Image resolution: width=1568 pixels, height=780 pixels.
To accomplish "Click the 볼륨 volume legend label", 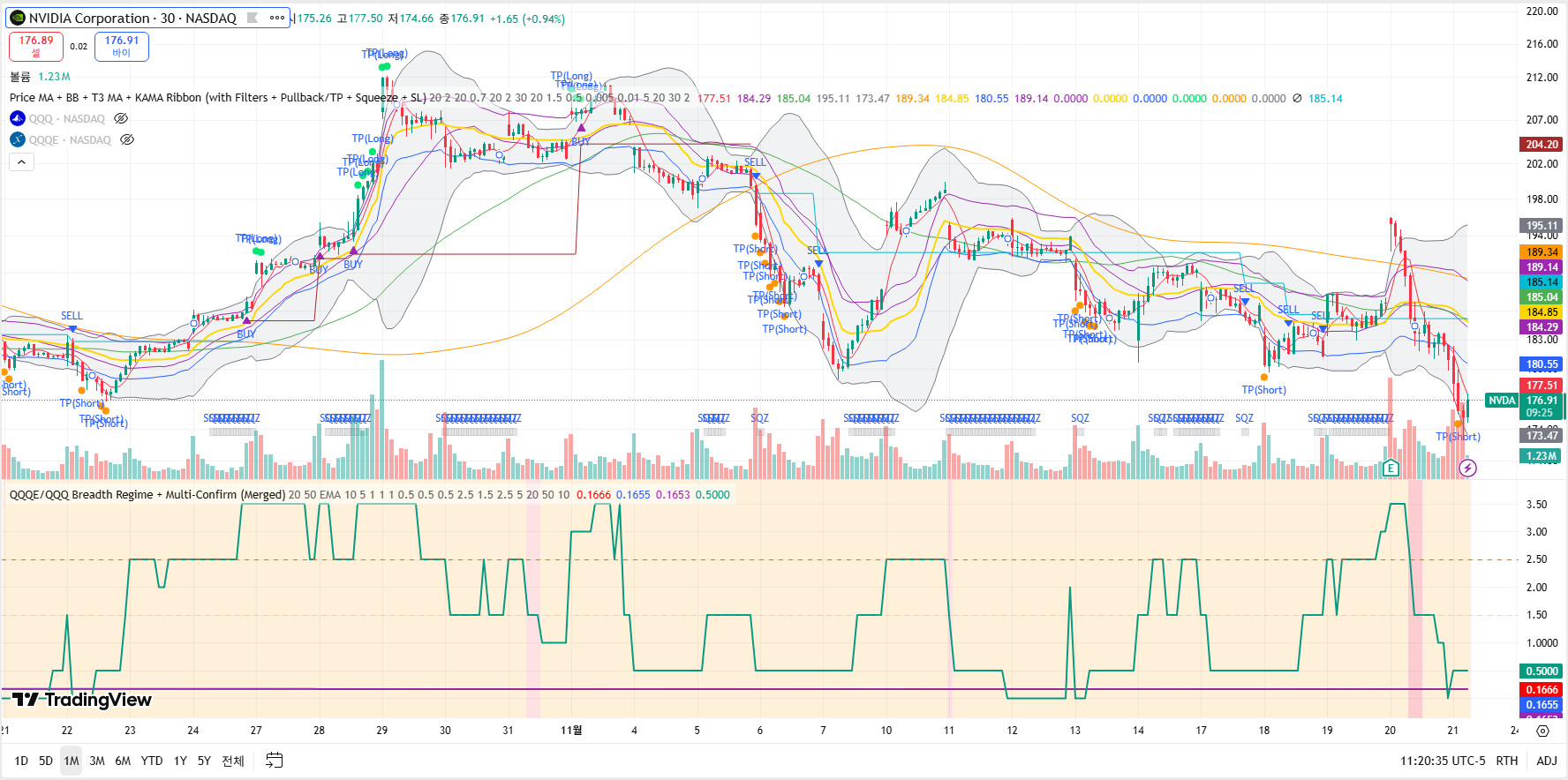I will click(x=20, y=77).
